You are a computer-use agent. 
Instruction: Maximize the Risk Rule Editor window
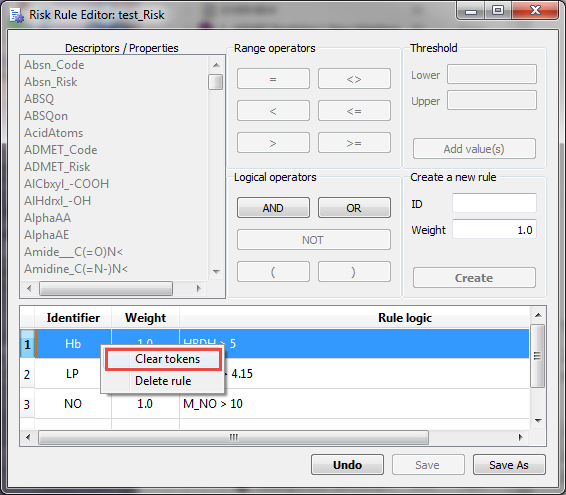click(x=497, y=10)
